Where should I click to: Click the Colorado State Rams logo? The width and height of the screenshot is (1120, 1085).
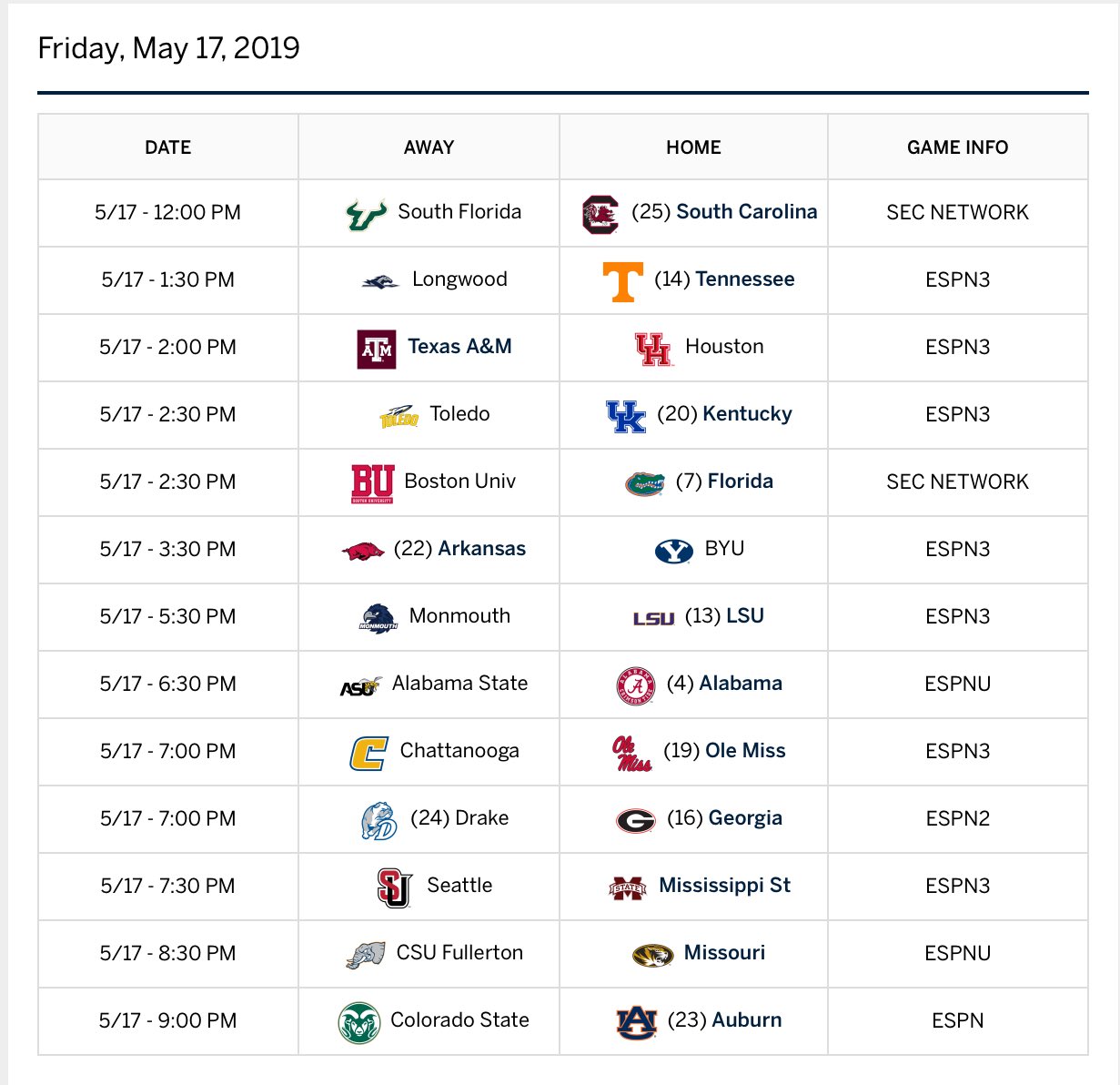coord(358,1022)
